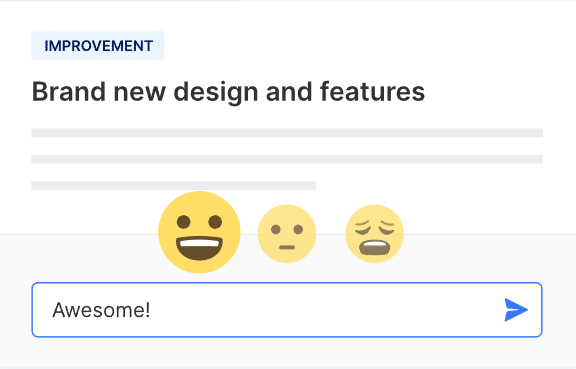The width and height of the screenshot is (576, 369).
Task: Focus the feedback comment input field
Action: pyautogui.click(x=287, y=310)
